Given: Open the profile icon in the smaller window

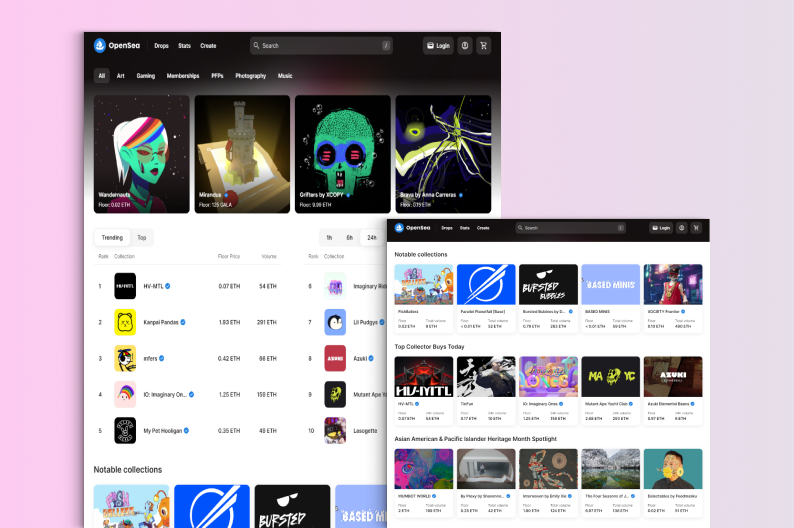Looking at the screenshot, I should pyautogui.click(x=681, y=228).
